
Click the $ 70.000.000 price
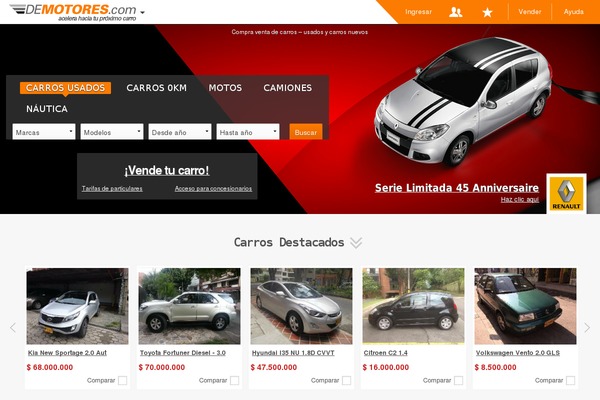click(162, 367)
